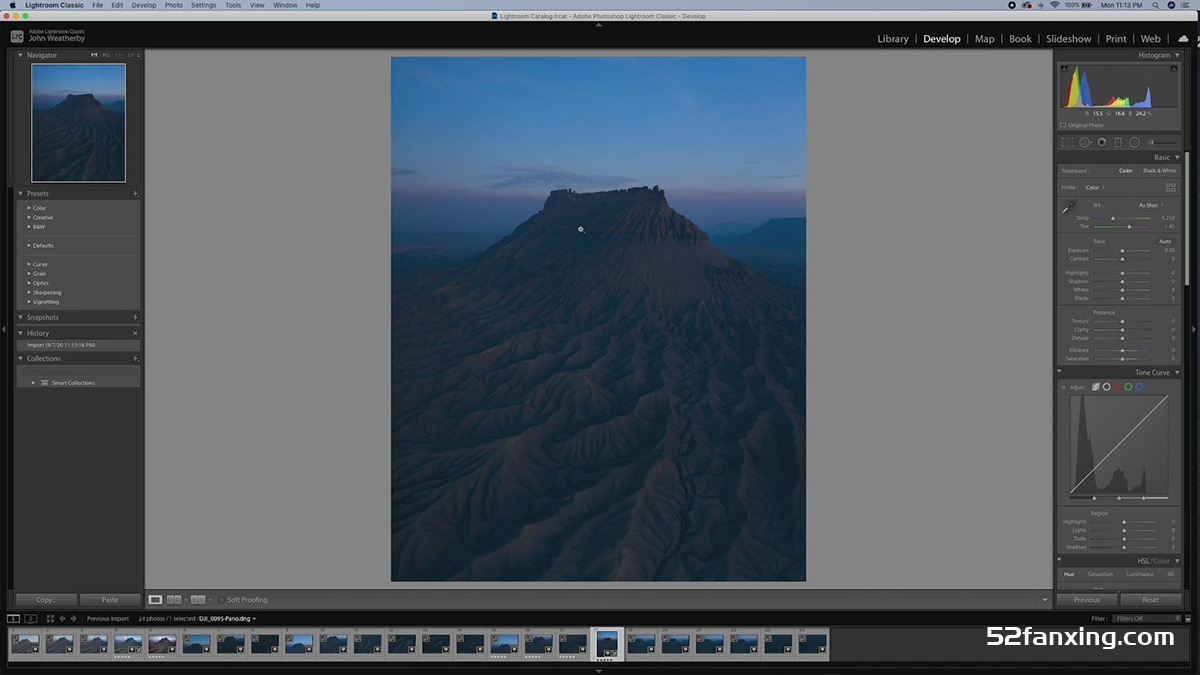
Task: Select the Graduated Filter tool icon
Action: tap(1118, 142)
